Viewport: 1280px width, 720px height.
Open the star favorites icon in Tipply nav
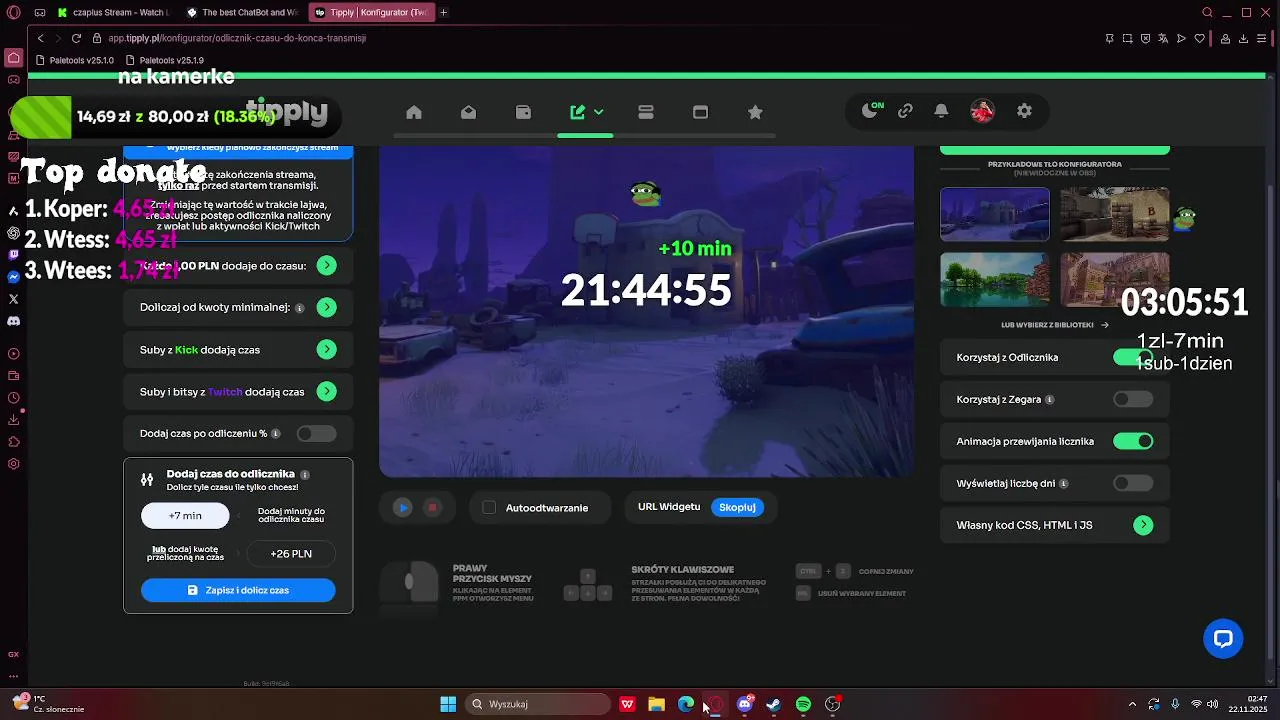[x=755, y=112]
